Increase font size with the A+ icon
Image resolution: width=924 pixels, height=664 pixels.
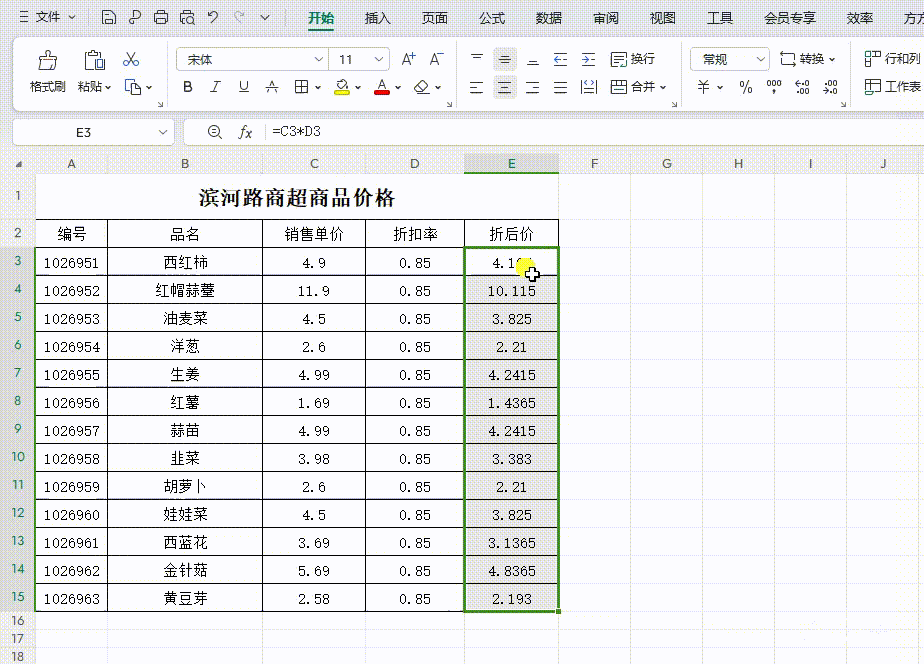point(408,59)
